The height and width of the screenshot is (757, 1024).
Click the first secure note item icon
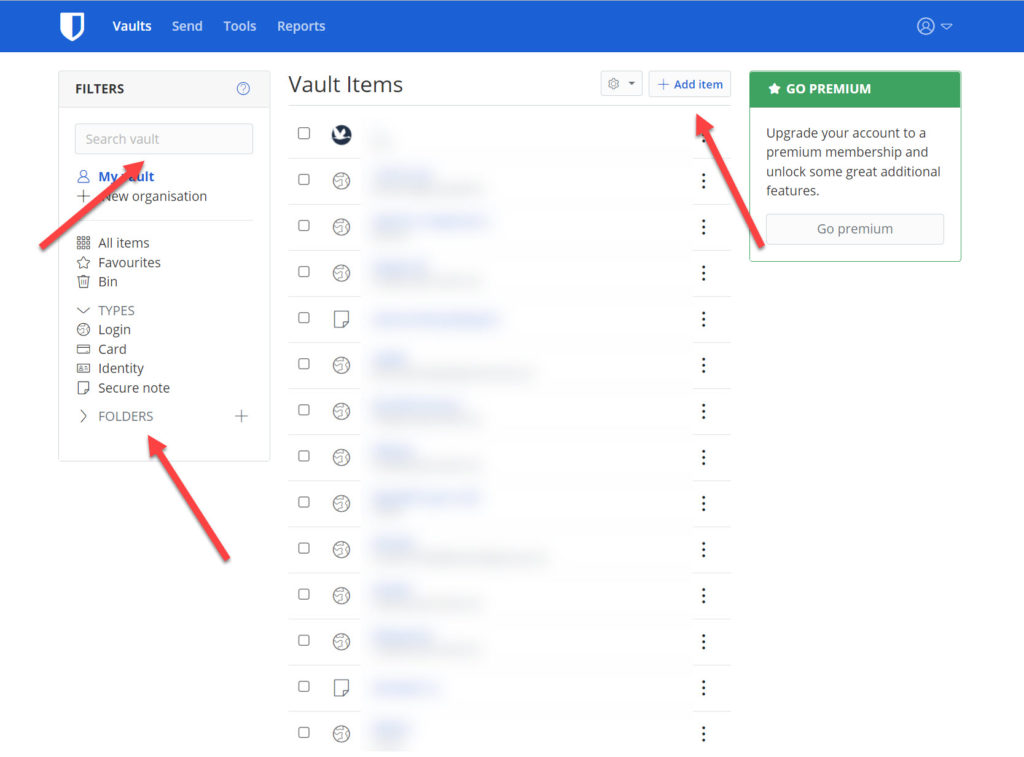pos(341,319)
